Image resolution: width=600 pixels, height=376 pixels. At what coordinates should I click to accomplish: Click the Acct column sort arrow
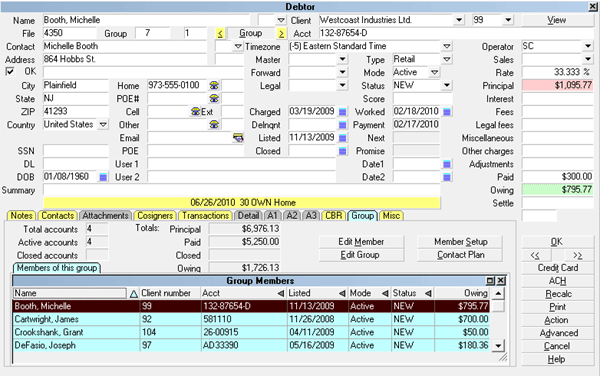(281, 293)
